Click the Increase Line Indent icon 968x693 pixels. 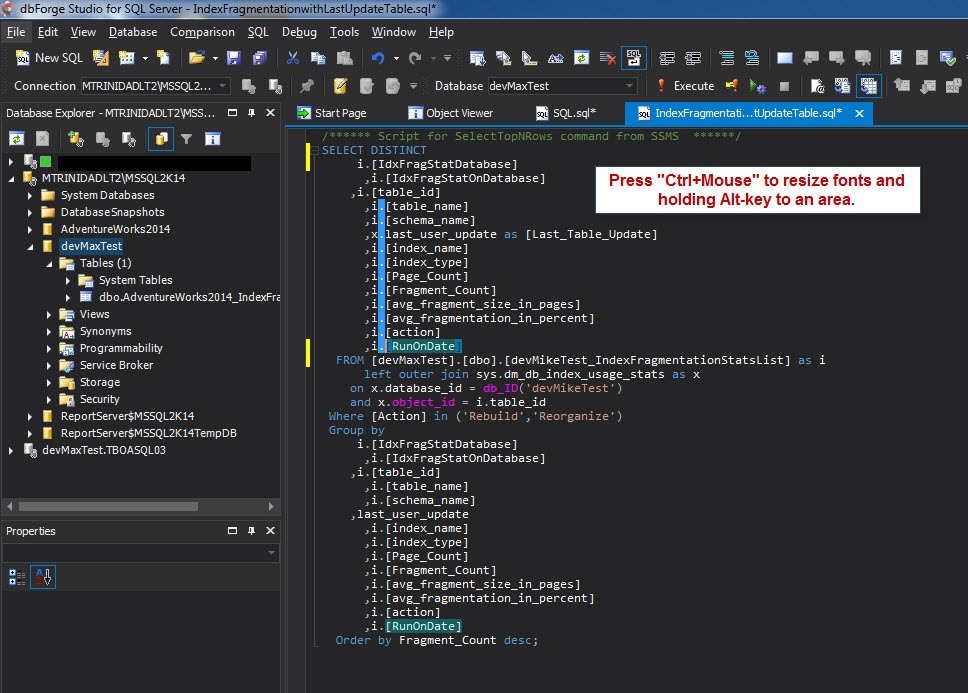pyautogui.click(x=693, y=58)
